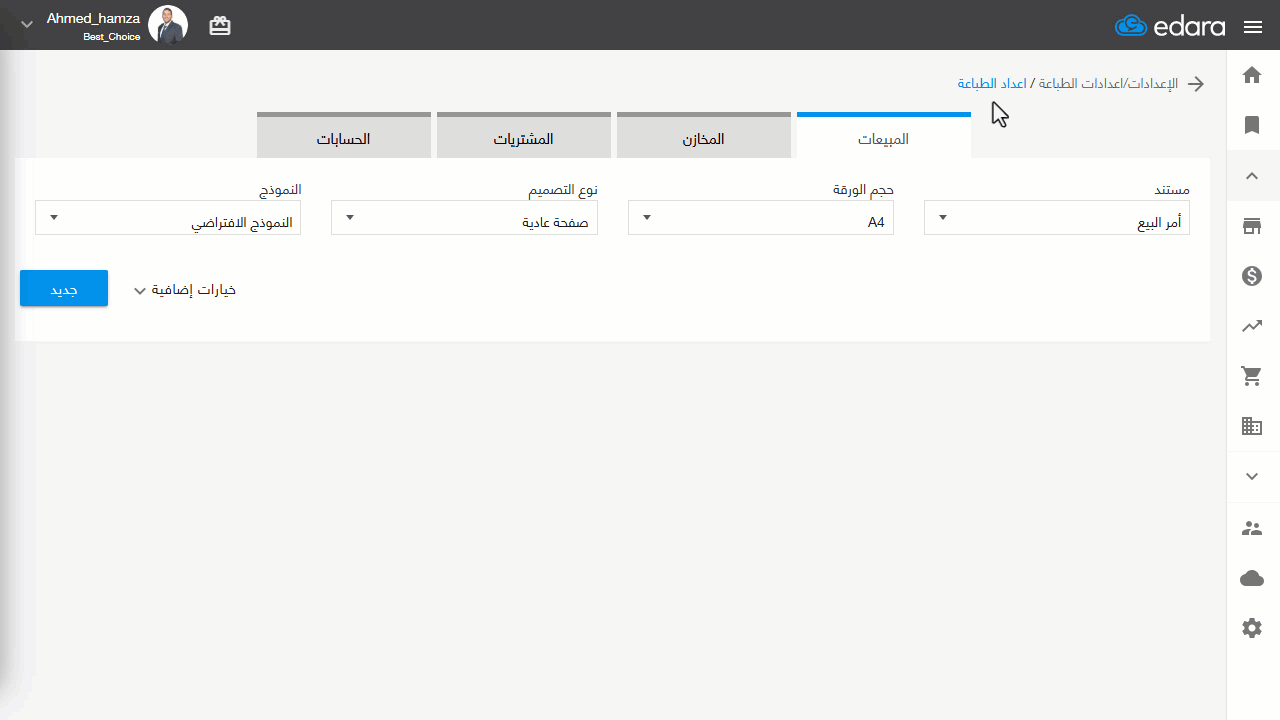The height and width of the screenshot is (720, 1280).
Task: Go to the Home sidebar icon
Action: point(1252,75)
